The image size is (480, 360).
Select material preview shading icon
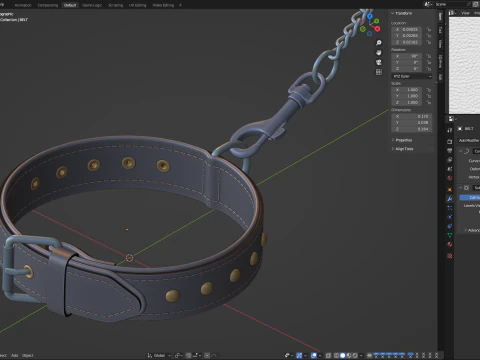coord(349,355)
